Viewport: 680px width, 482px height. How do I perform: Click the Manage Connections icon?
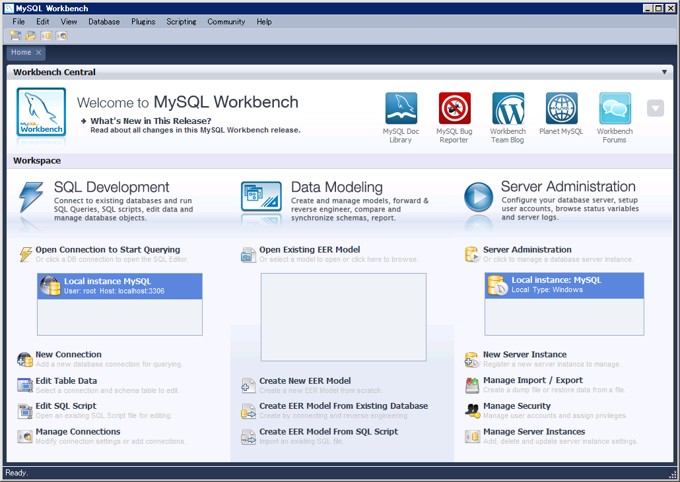pos(25,436)
